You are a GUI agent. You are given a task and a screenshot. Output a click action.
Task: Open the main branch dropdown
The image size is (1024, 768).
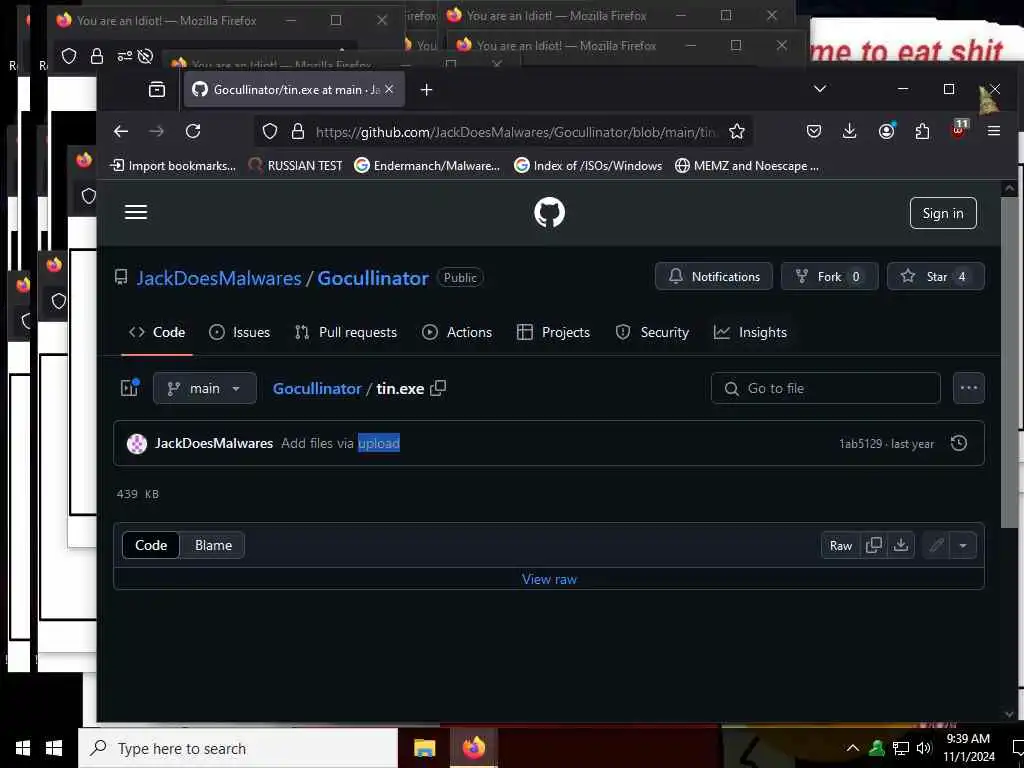(204, 389)
